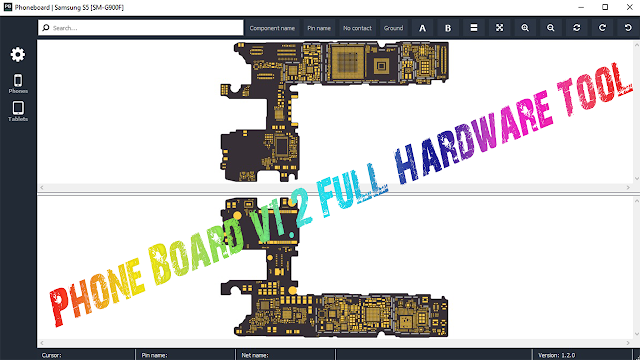Zoom out of the board
This screenshot has height=360, width=640.
point(551,28)
